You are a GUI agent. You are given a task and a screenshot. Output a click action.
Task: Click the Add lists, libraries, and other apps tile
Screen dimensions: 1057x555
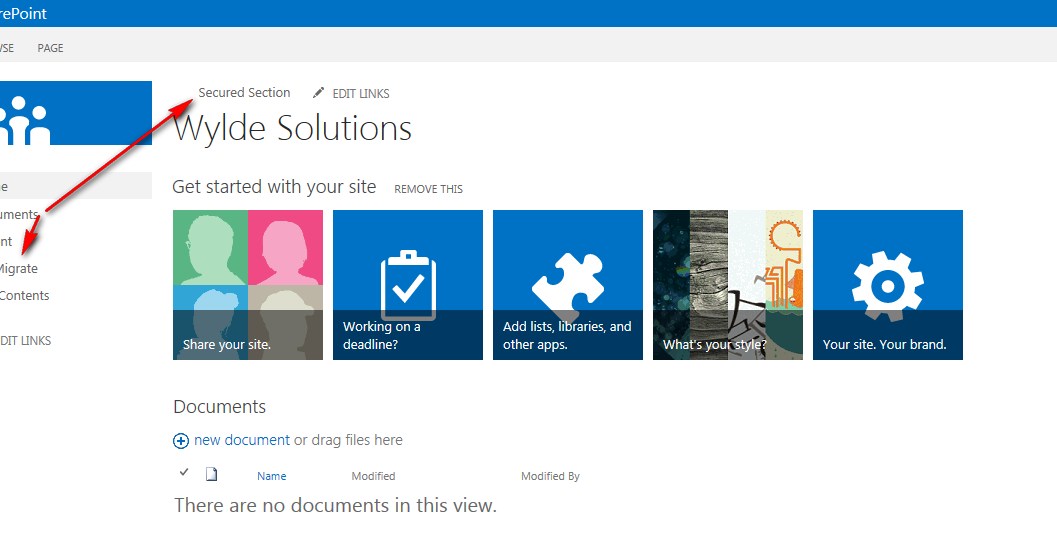click(568, 285)
